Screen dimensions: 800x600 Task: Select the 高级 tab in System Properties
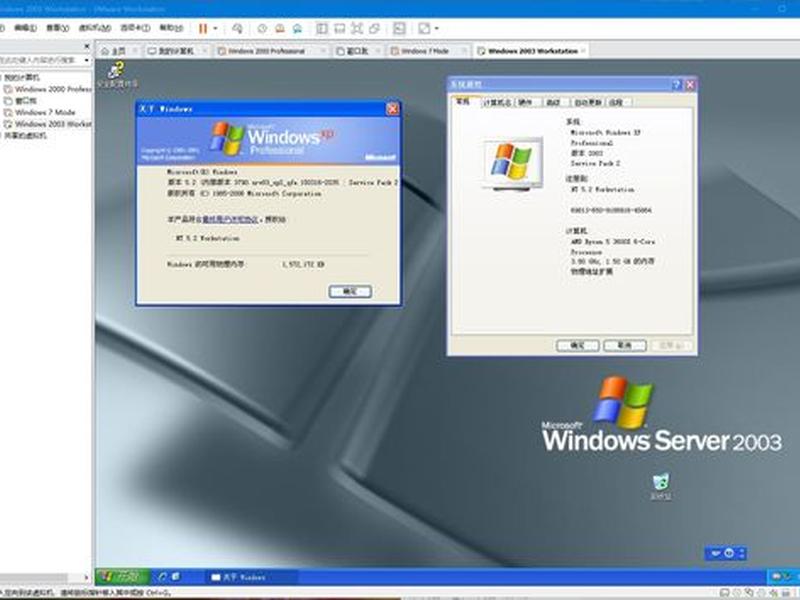tap(554, 103)
